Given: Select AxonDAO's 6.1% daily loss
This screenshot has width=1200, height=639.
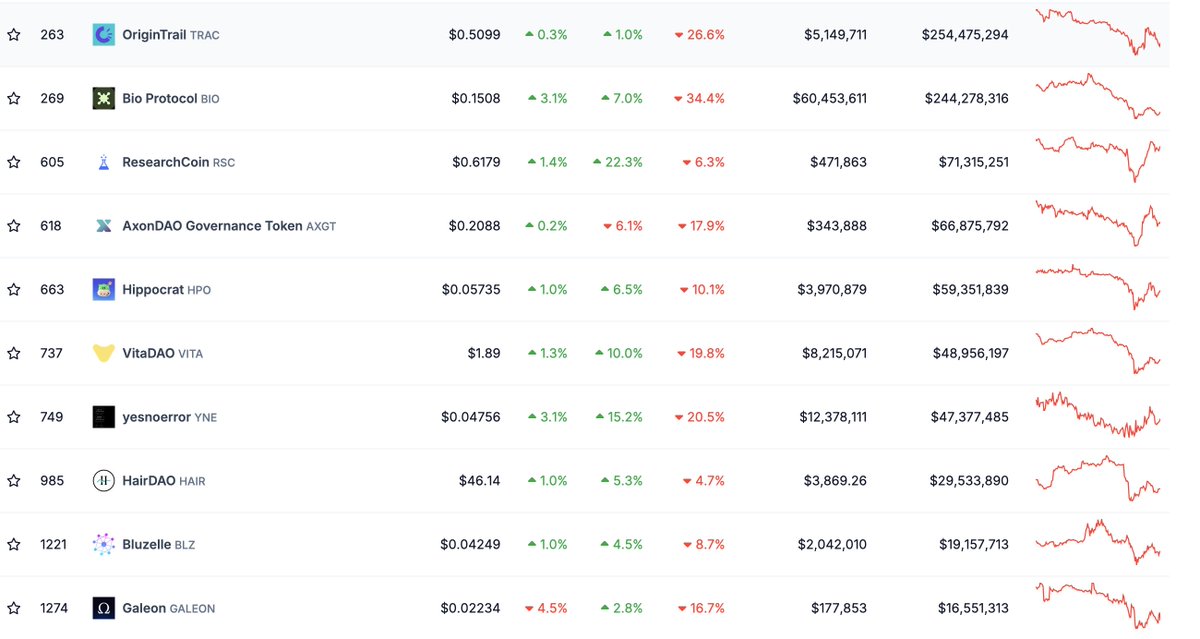Looking at the screenshot, I should pos(622,226).
